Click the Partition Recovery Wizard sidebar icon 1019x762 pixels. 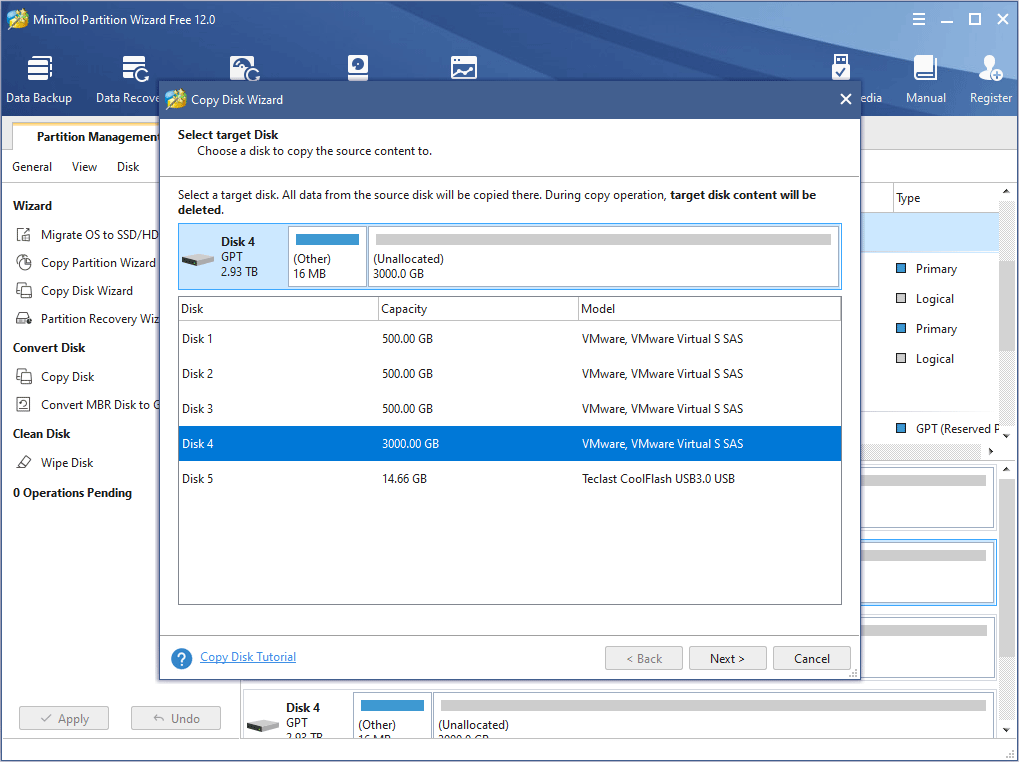[x=24, y=318]
